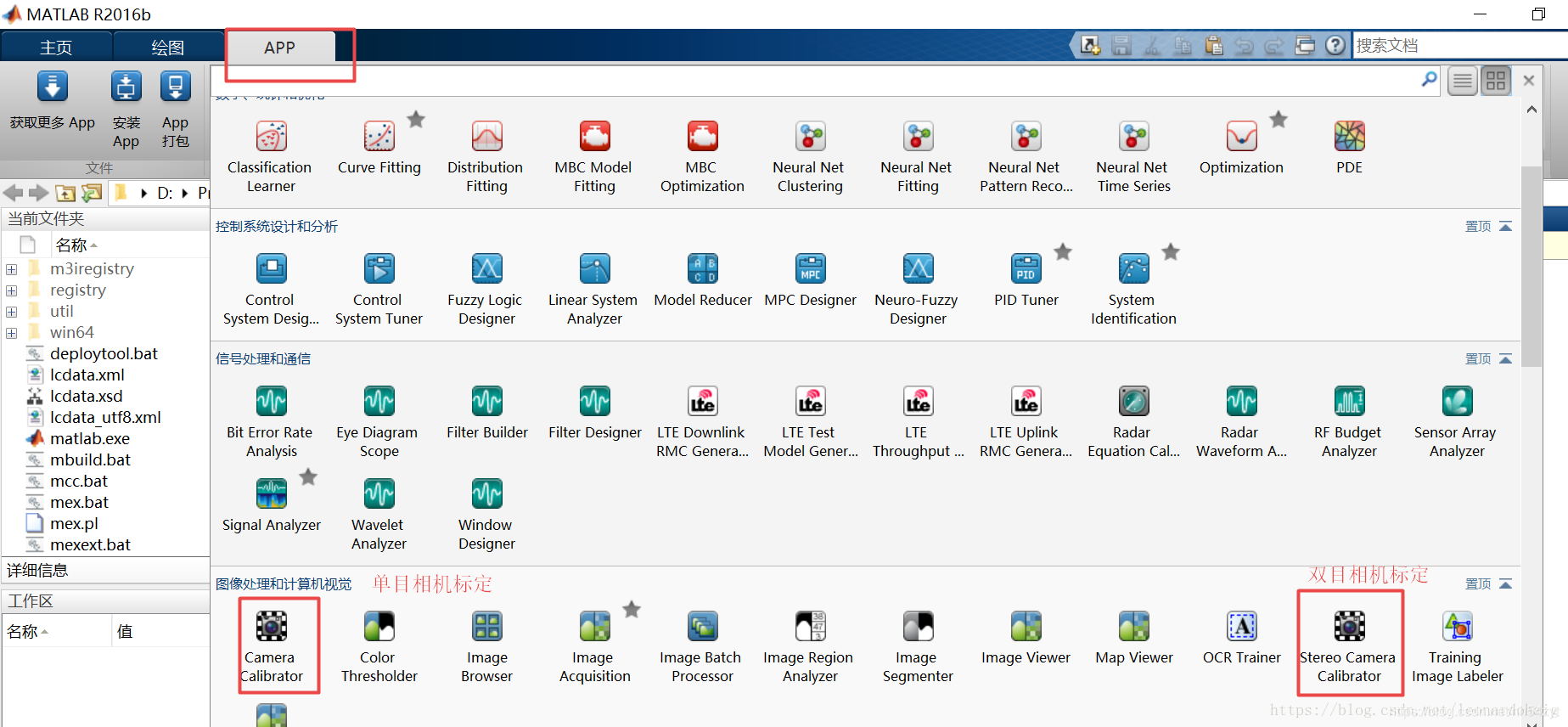Image resolution: width=1568 pixels, height=727 pixels.
Task: Switch app gallery to grid view
Action: coord(1496,81)
